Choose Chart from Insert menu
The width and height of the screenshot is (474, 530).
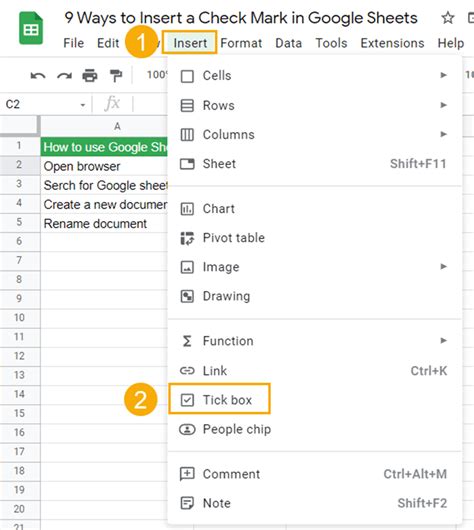[315, 209]
